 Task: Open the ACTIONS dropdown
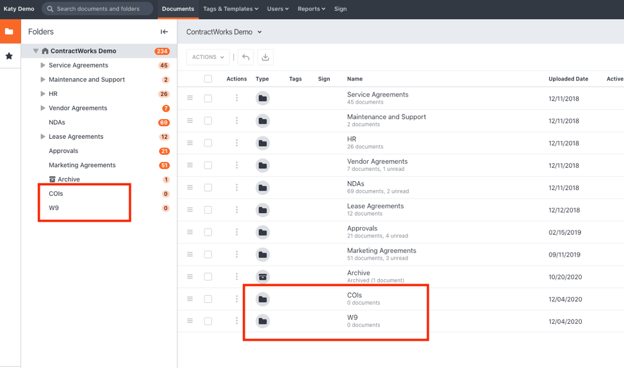[208, 57]
